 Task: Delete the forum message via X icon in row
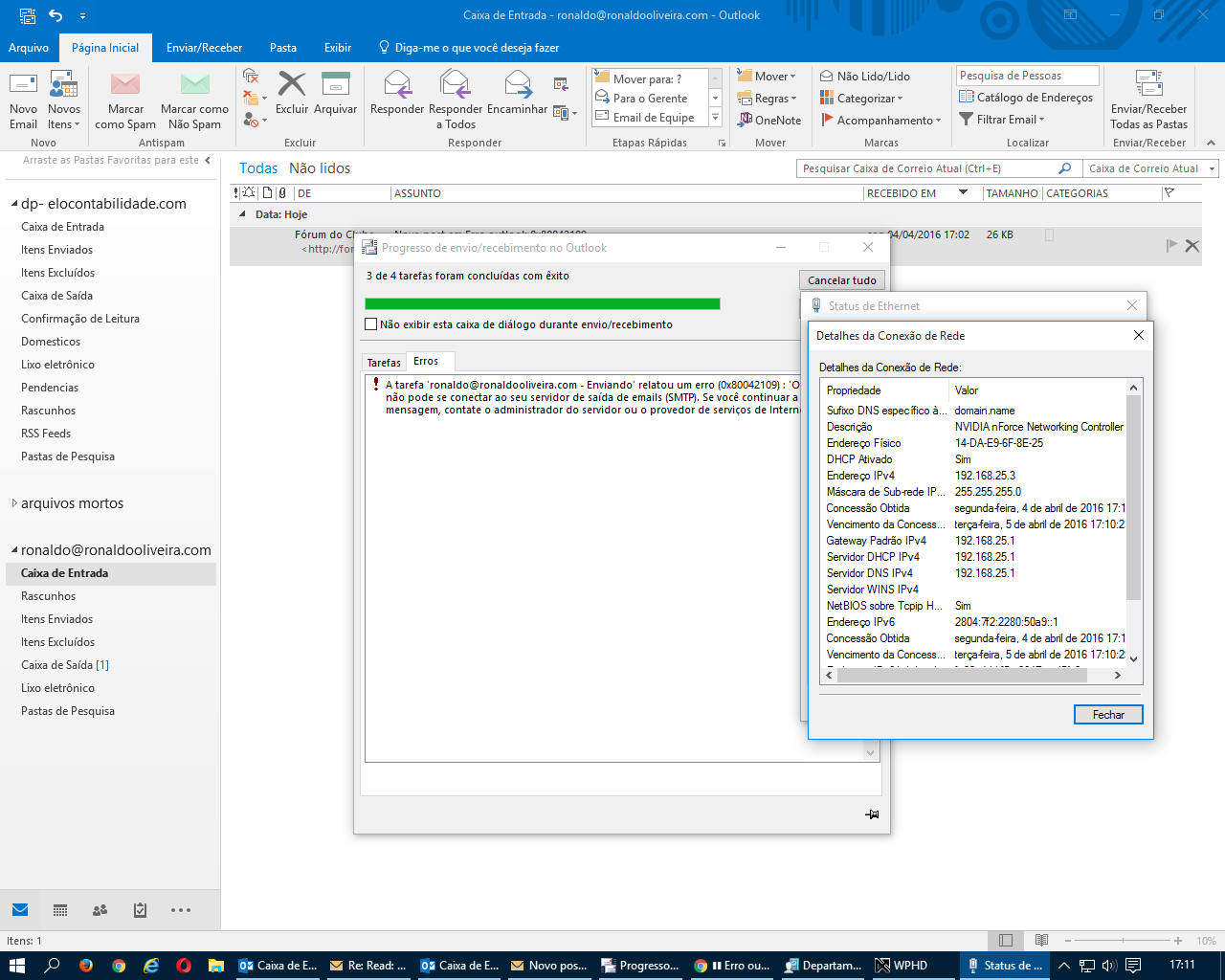(1192, 246)
